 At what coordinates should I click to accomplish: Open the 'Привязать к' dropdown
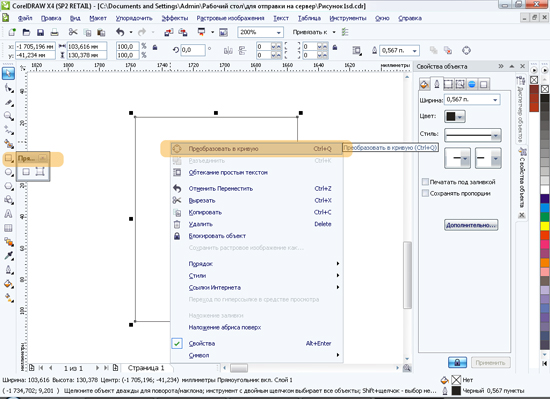click(334, 32)
